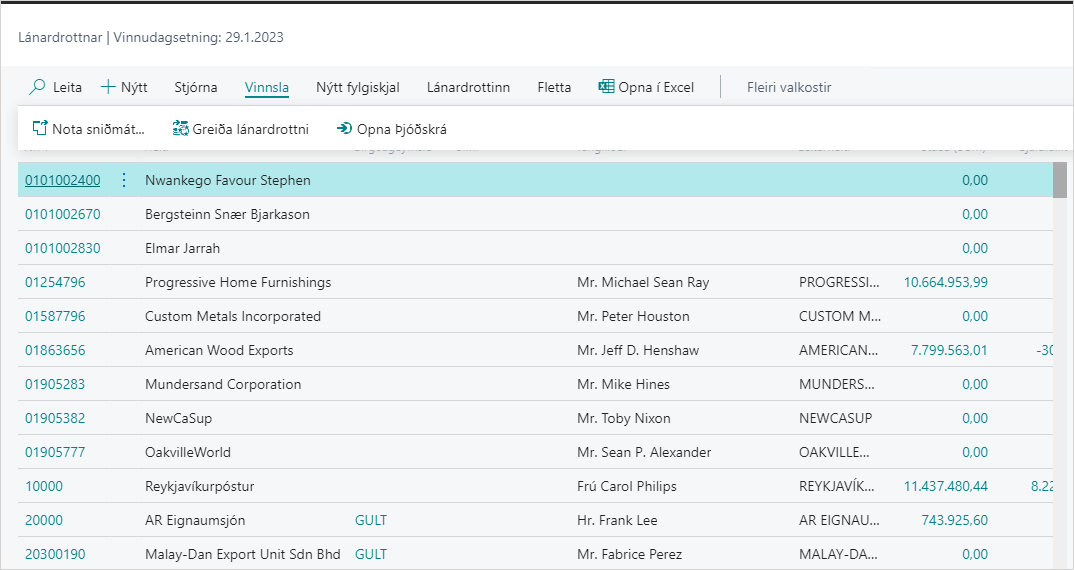Click the name Bergsteinn Snær Bjarkason
This screenshot has width=1074, height=570.
point(227,214)
